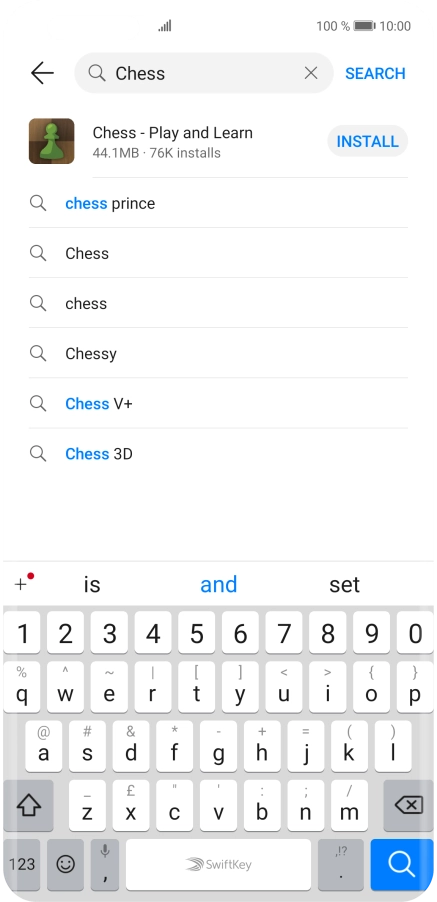The width and height of the screenshot is (437, 902).
Task: Tap the blue keyboard search key
Action: 402,864
